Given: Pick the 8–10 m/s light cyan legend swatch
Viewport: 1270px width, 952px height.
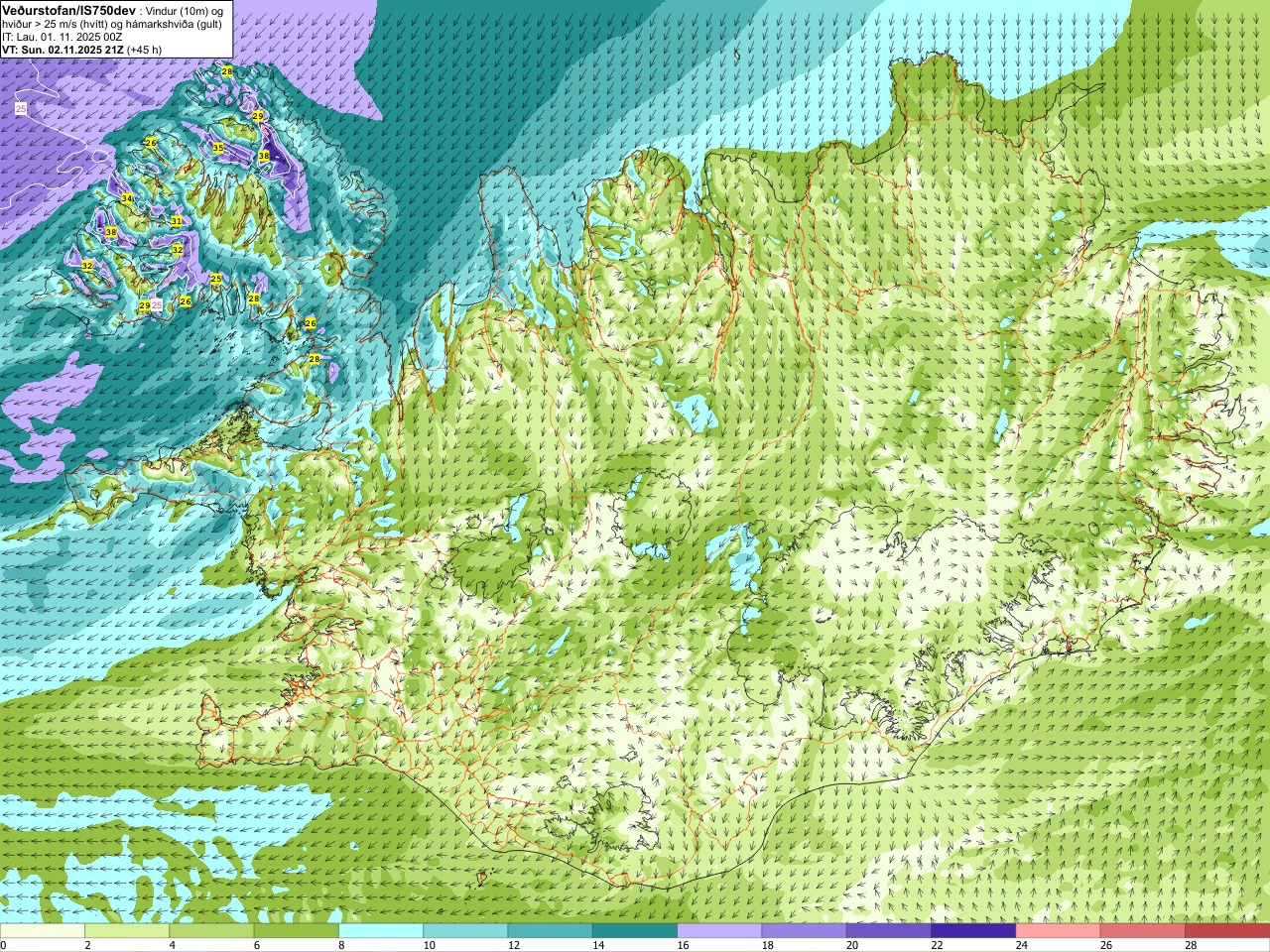Looking at the screenshot, I should [x=381, y=931].
